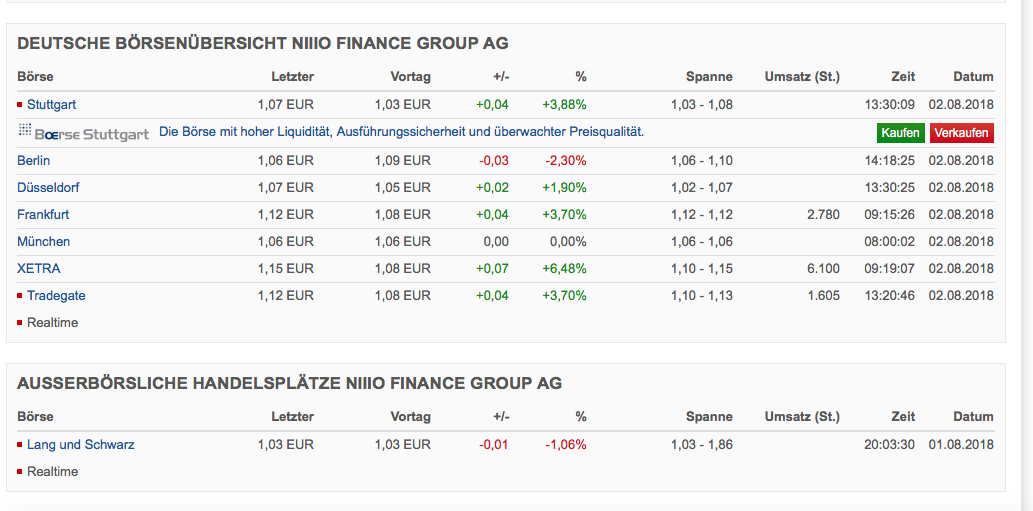The width and height of the screenshot is (1033, 511).
Task: Click the Handelsplätze Realtime legend marker
Action: point(20,471)
